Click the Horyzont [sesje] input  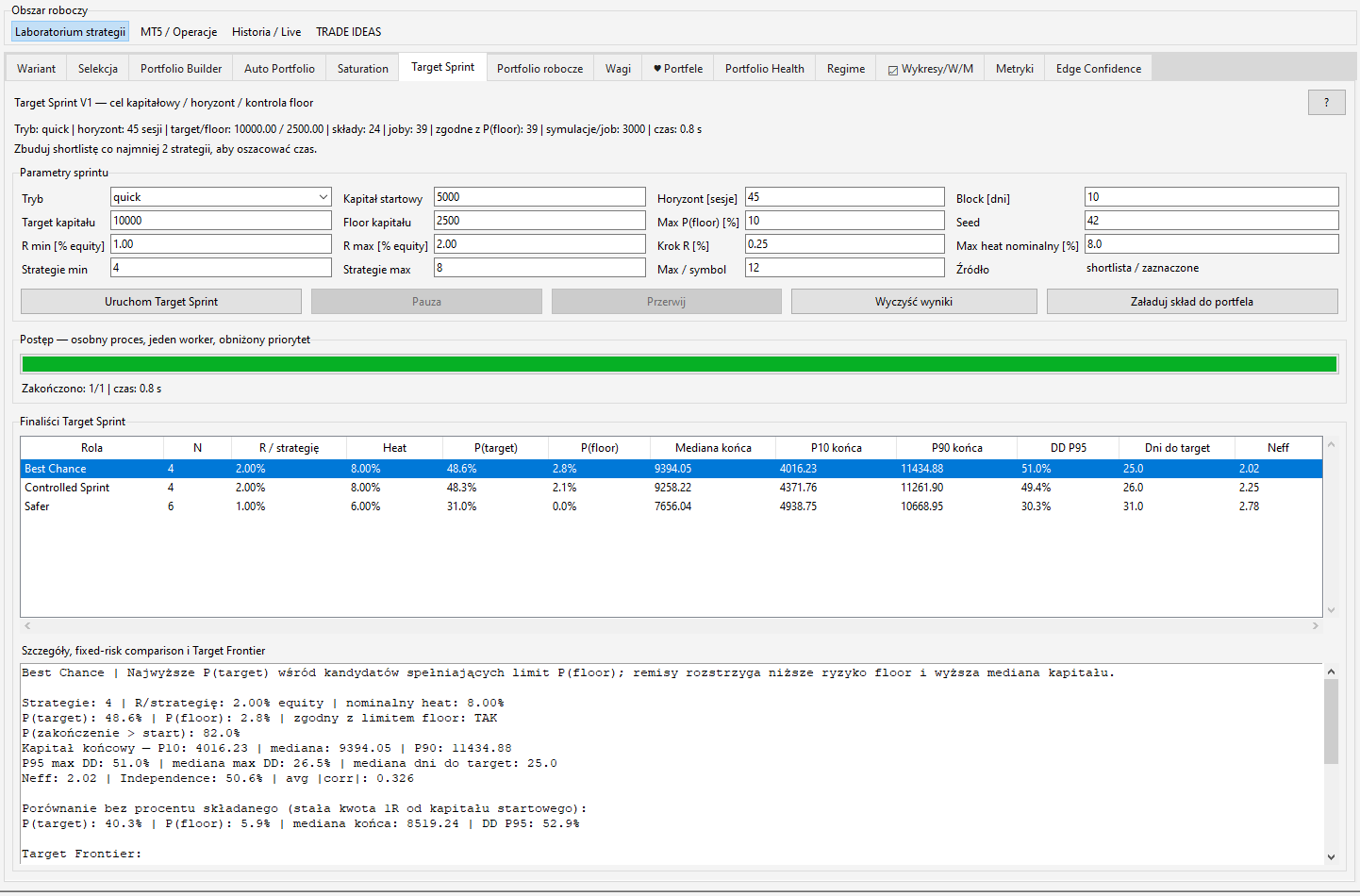point(845,197)
